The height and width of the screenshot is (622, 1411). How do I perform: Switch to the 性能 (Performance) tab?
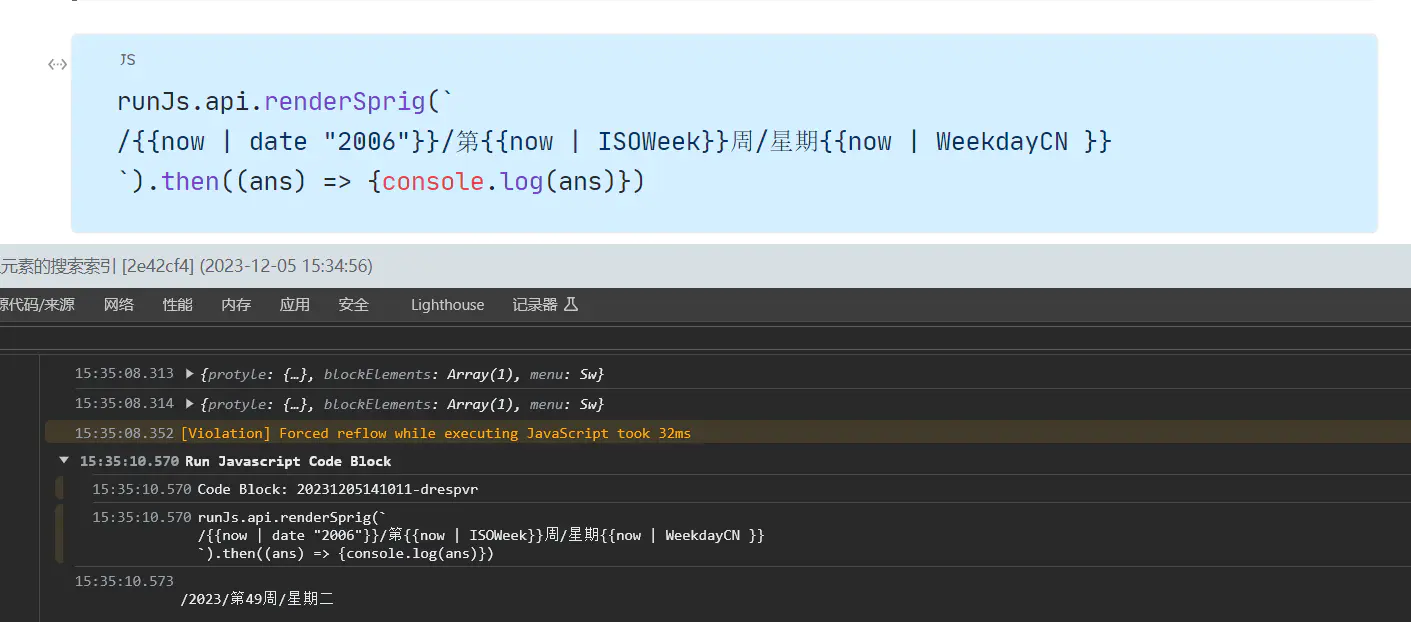click(x=178, y=305)
